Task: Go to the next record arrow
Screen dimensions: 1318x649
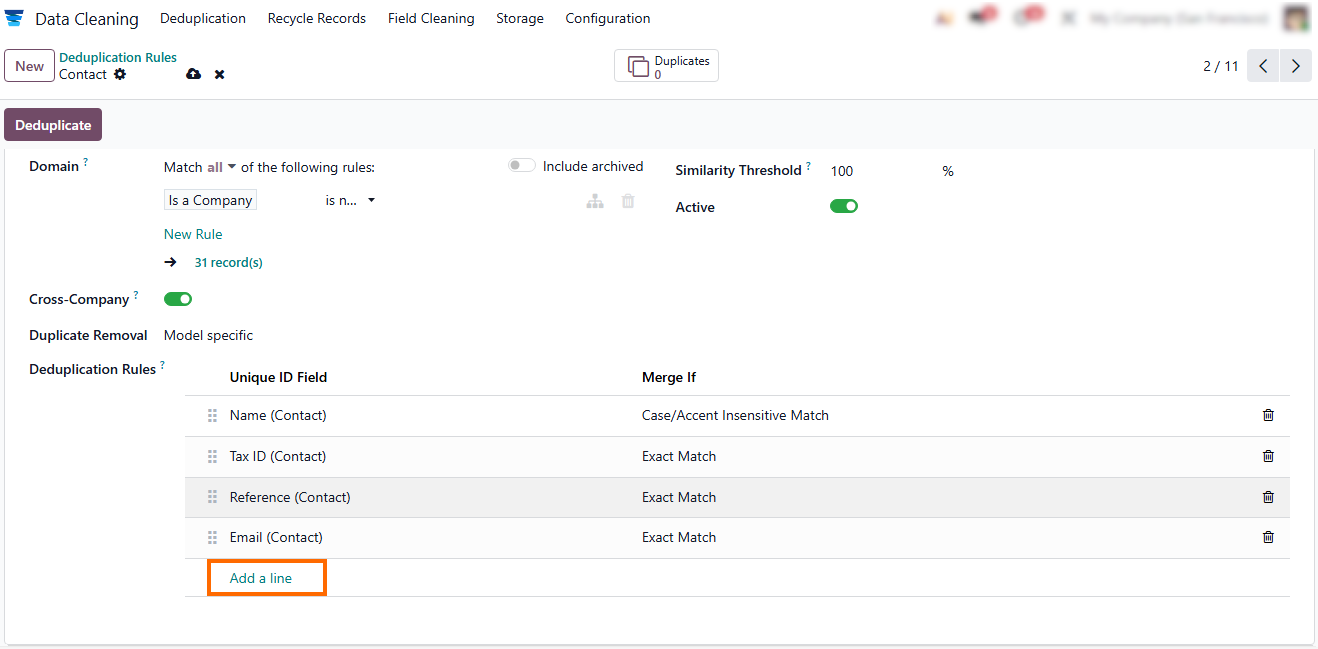Action: point(1295,66)
